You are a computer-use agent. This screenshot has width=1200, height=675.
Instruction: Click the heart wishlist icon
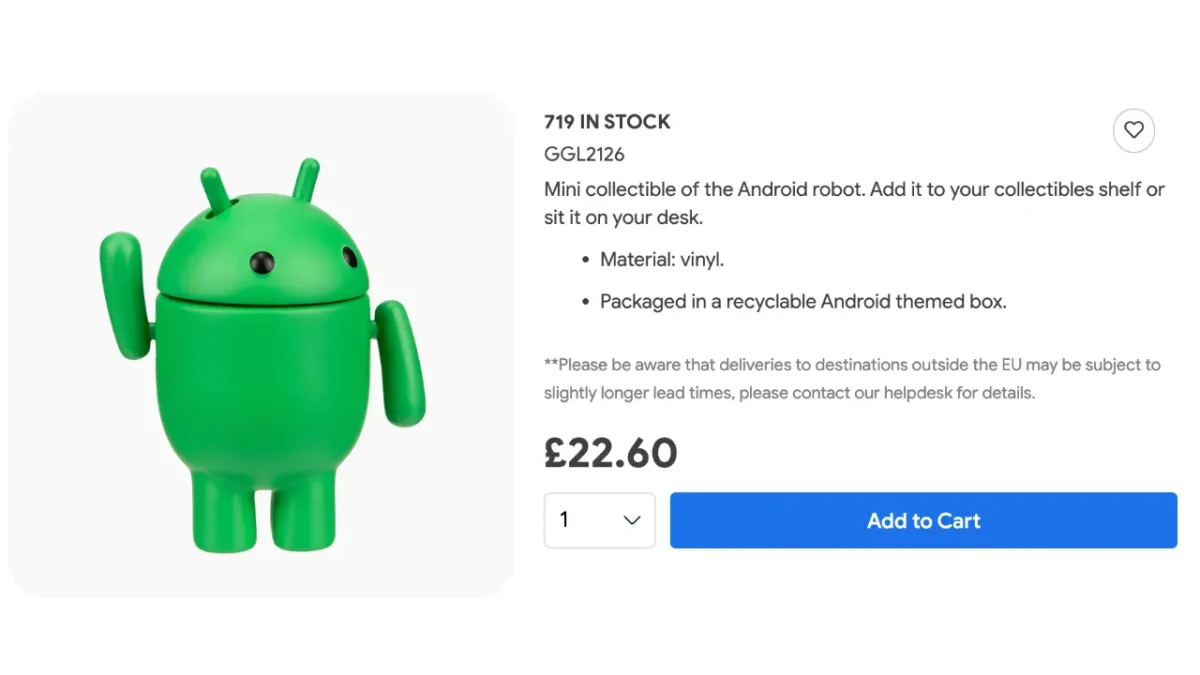(x=1133, y=130)
